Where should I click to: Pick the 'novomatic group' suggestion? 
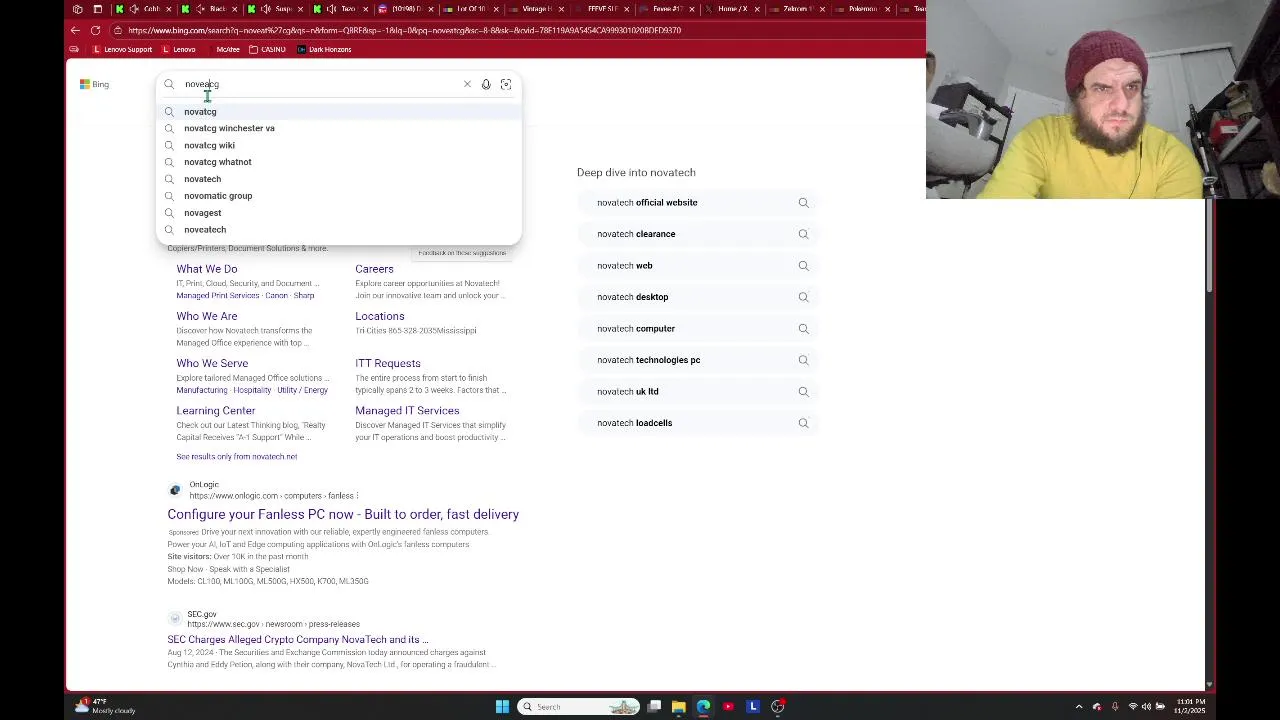click(x=339, y=196)
